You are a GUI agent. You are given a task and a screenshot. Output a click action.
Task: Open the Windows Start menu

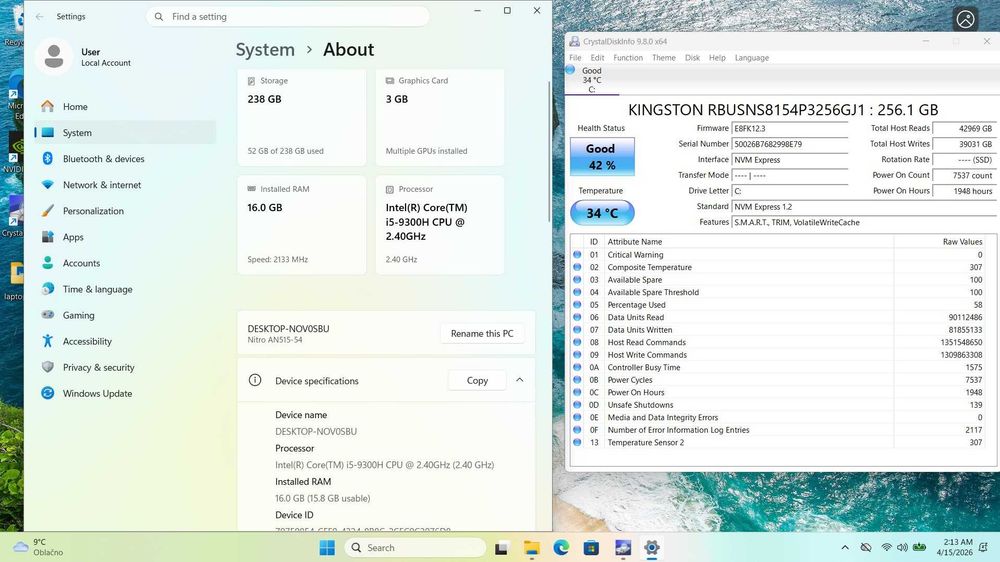[x=327, y=548]
